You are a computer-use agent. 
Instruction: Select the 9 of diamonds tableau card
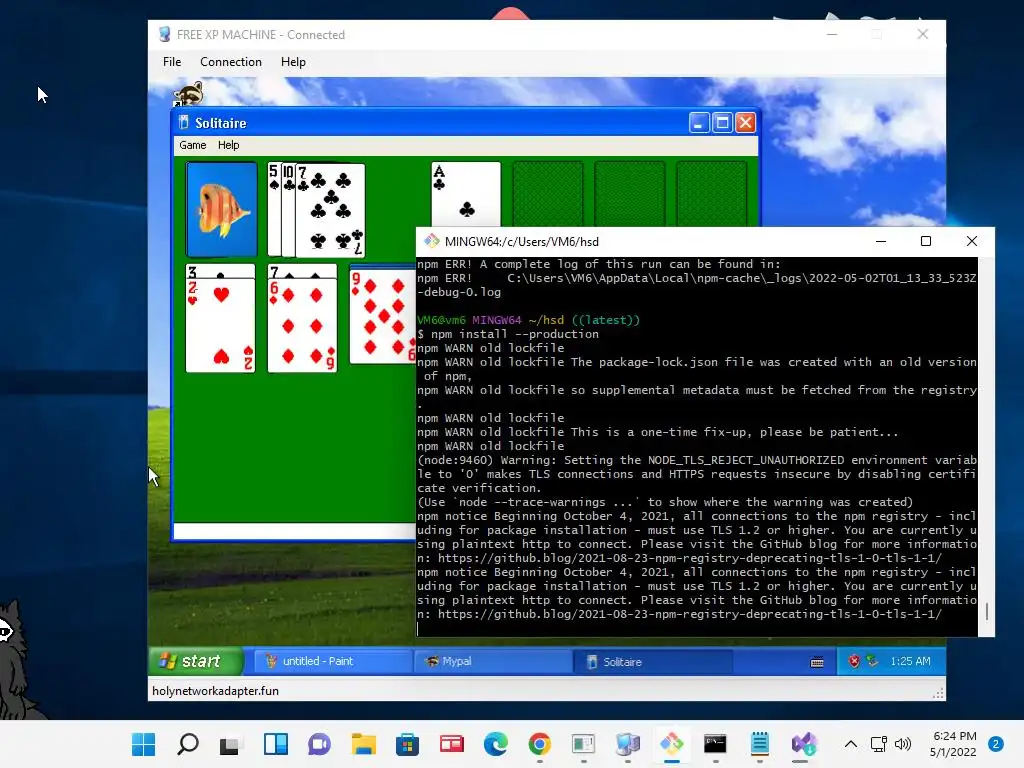point(383,316)
